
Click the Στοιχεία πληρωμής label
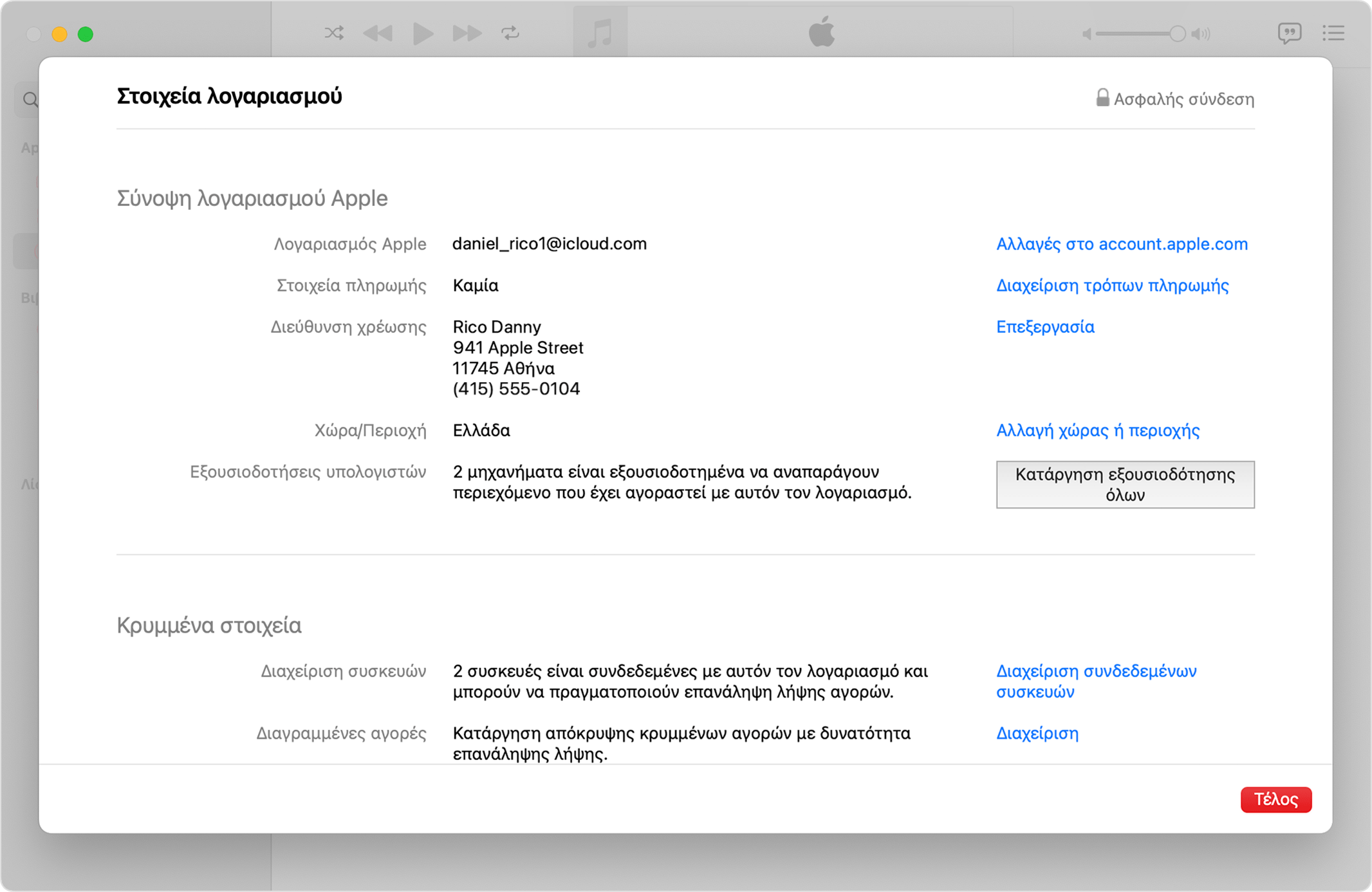click(351, 285)
